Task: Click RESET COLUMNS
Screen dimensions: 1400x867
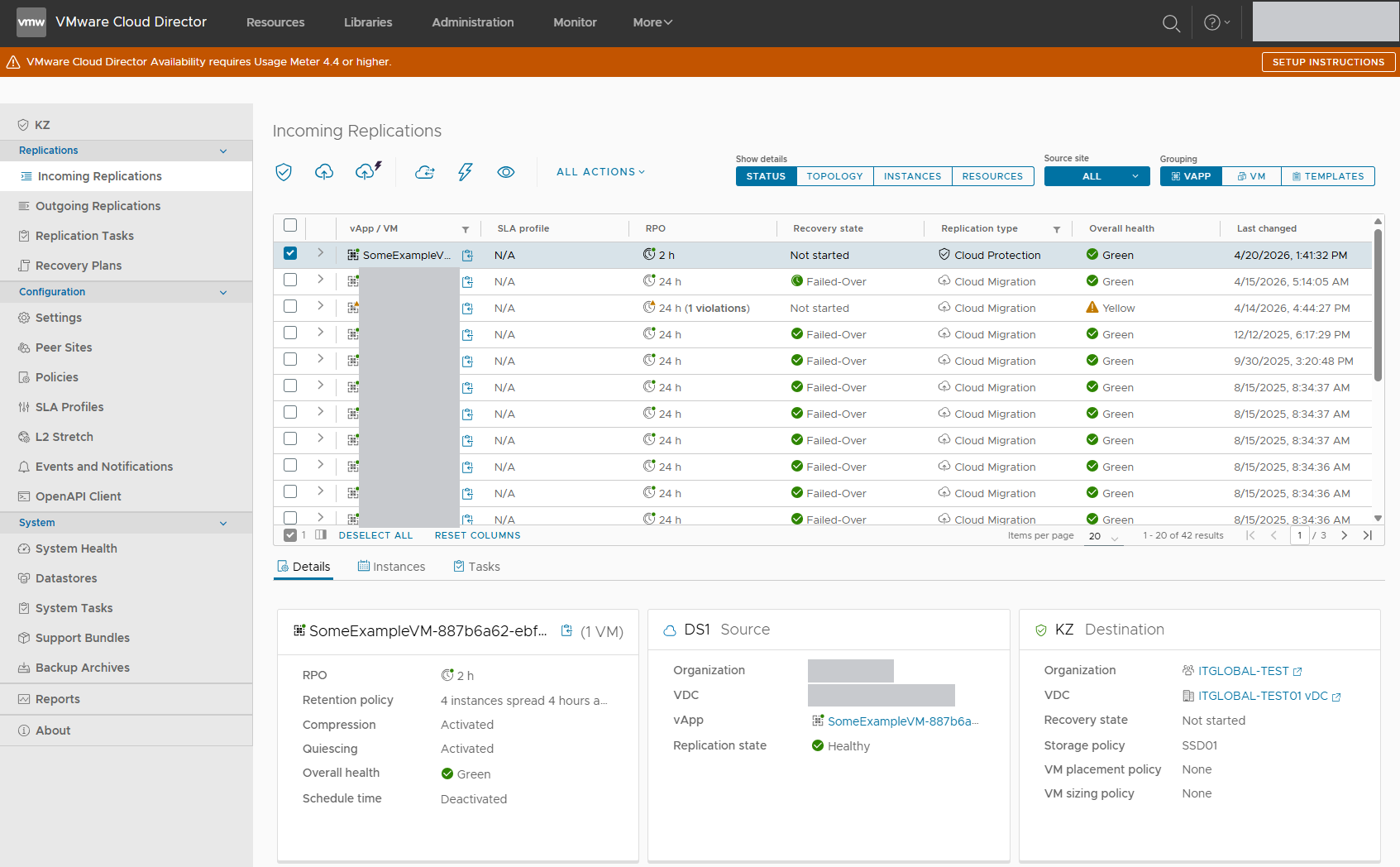Action: click(478, 535)
